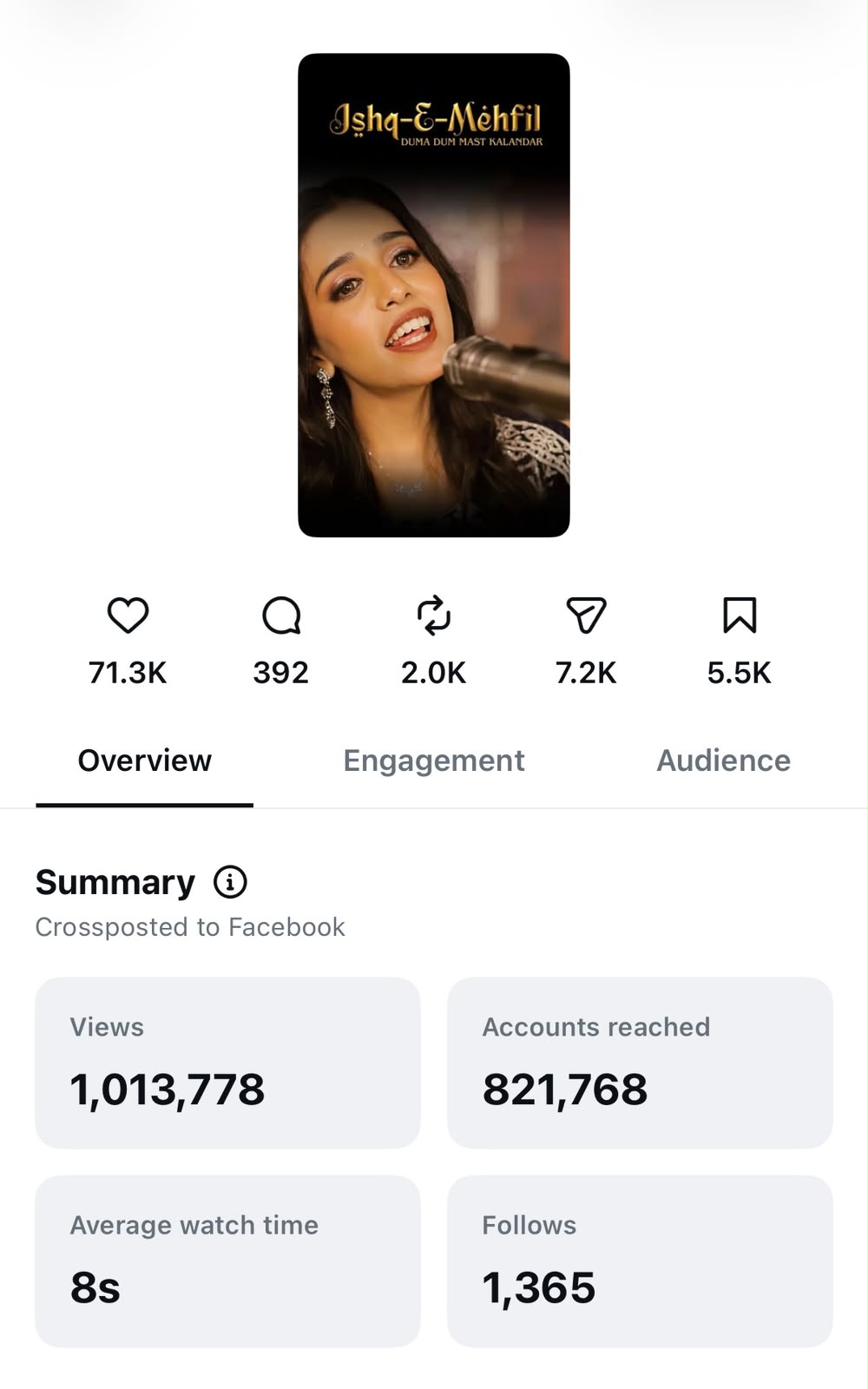Tap the 5.5K saves count

(x=740, y=673)
